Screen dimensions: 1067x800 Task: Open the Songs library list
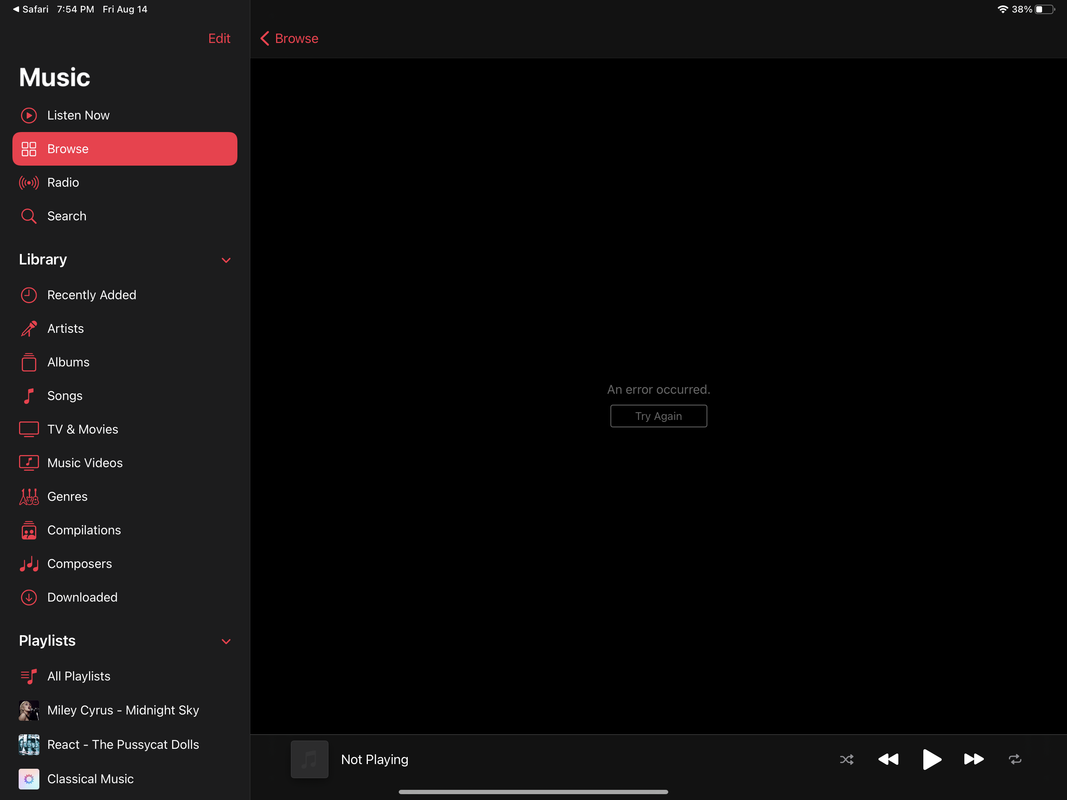[x=125, y=396]
